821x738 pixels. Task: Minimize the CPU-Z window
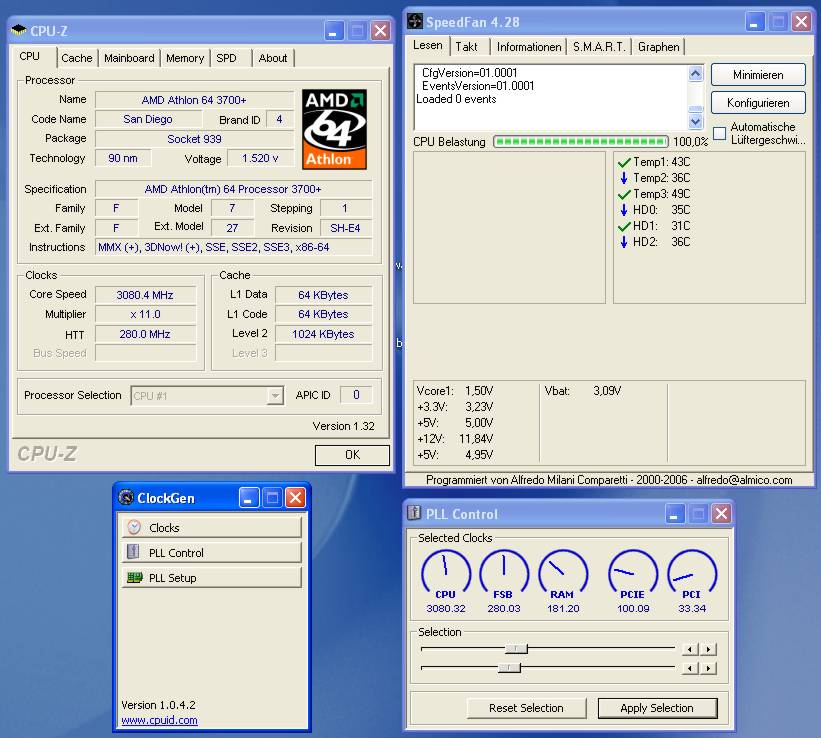point(334,31)
